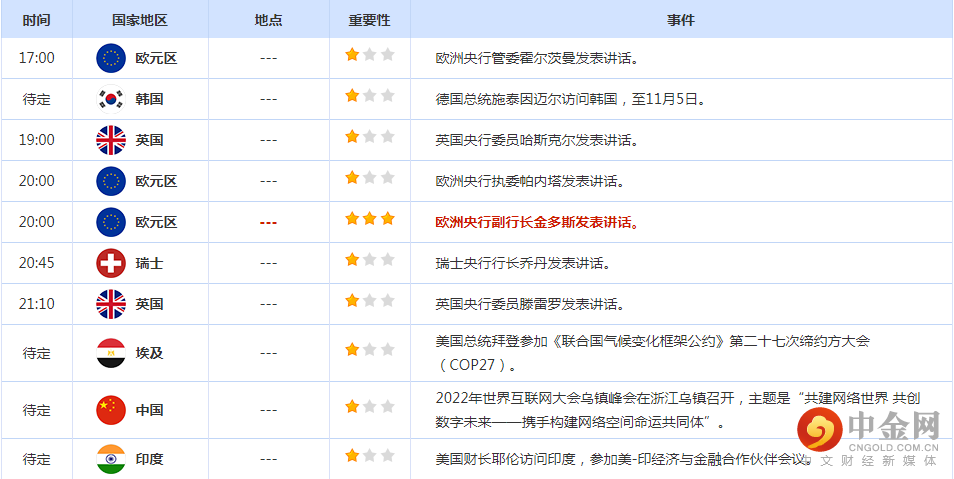Click event 瑞士央行行长乔丹发表讲话
954x479 pixels.
(523, 263)
